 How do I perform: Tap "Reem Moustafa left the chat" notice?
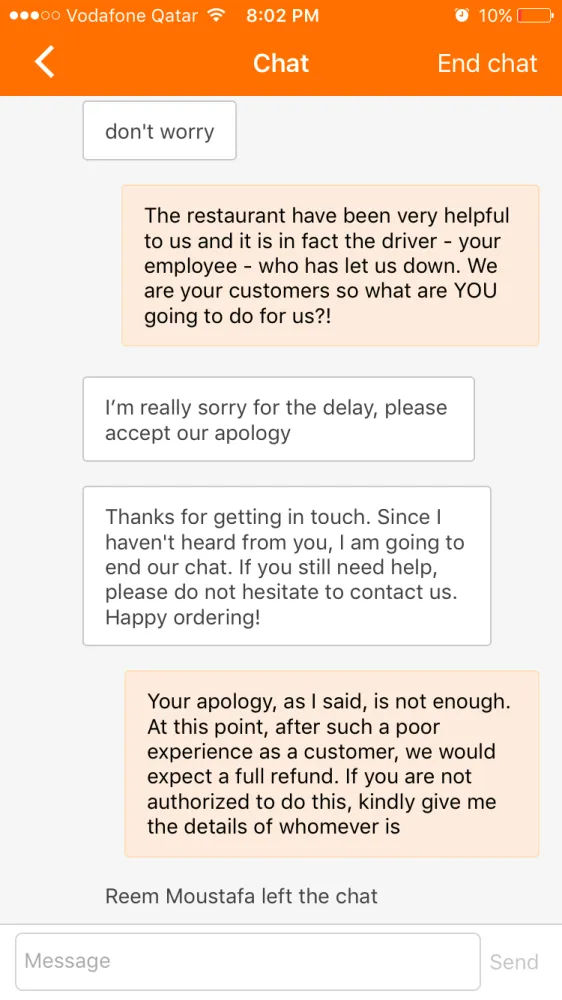(241, 896)
